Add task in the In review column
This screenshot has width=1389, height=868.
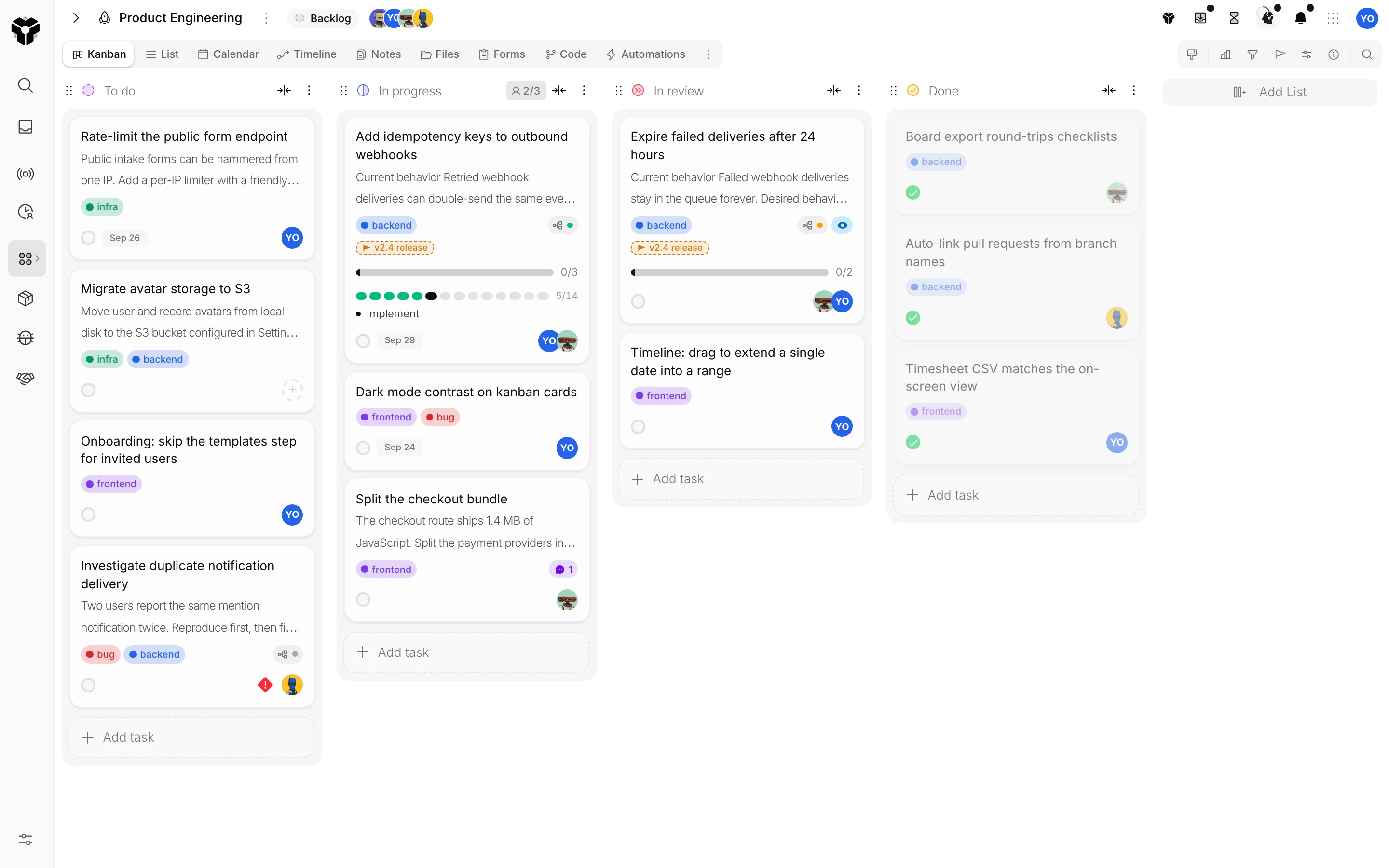(741, 479)
